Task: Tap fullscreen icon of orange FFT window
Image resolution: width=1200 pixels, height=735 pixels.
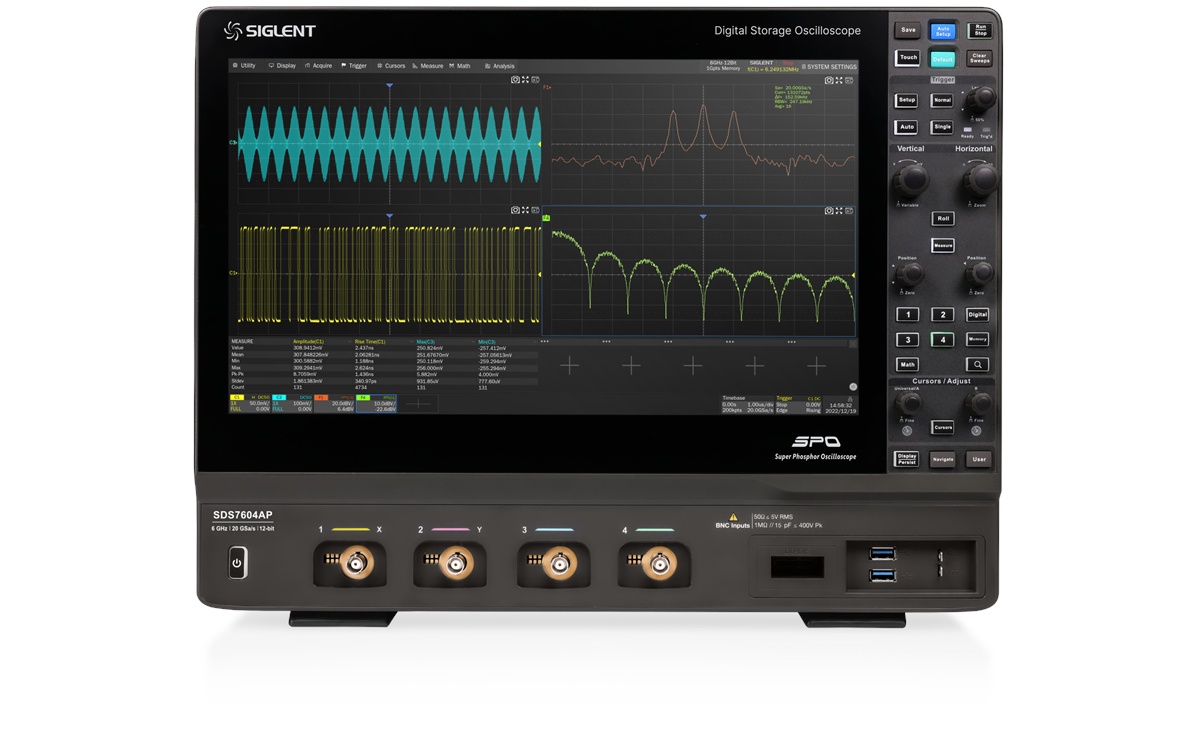Action: (x=839, y=80)
